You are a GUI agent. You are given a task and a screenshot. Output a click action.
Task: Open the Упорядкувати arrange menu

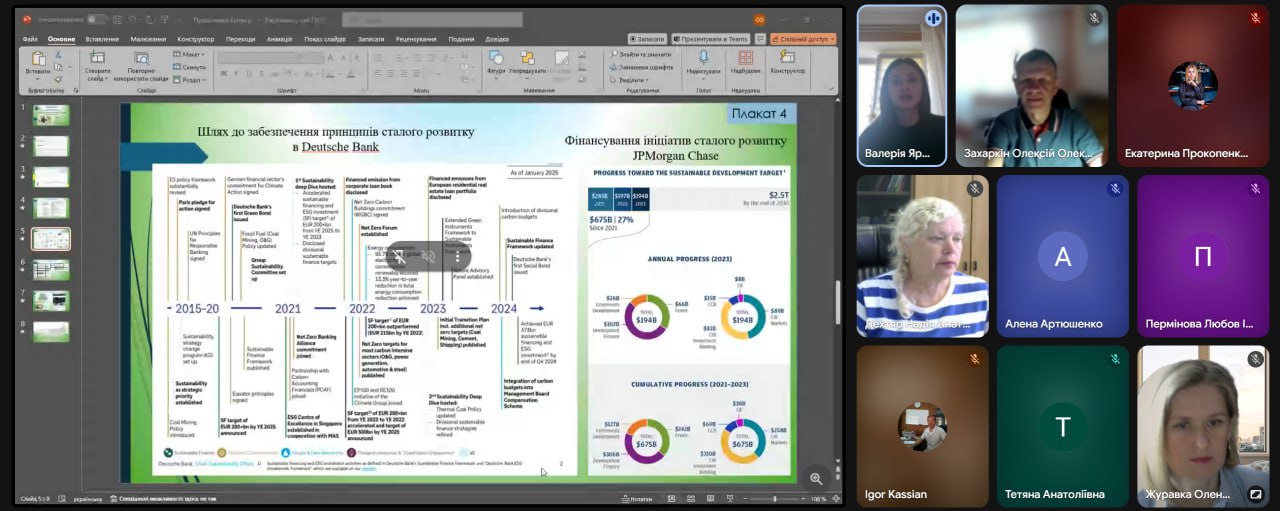[x=527, y=63]
